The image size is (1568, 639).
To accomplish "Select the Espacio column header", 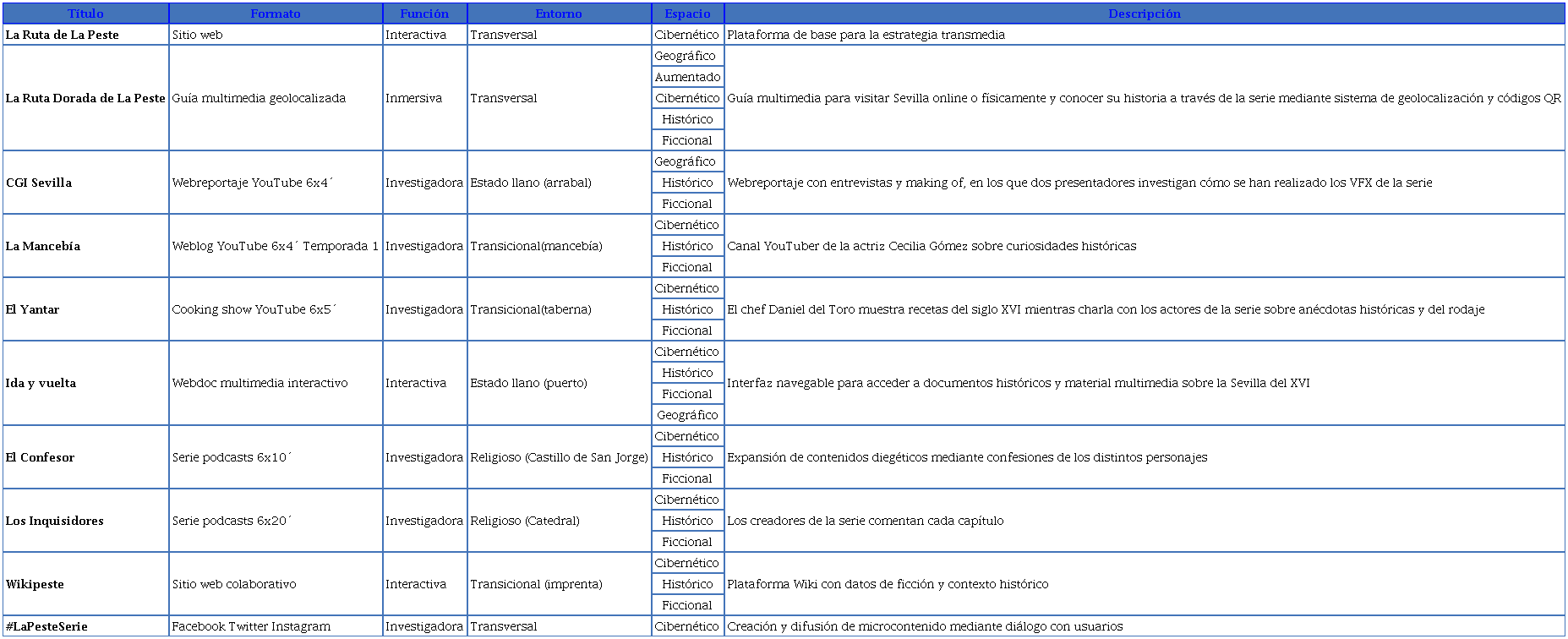I will [x=687, y=14].
